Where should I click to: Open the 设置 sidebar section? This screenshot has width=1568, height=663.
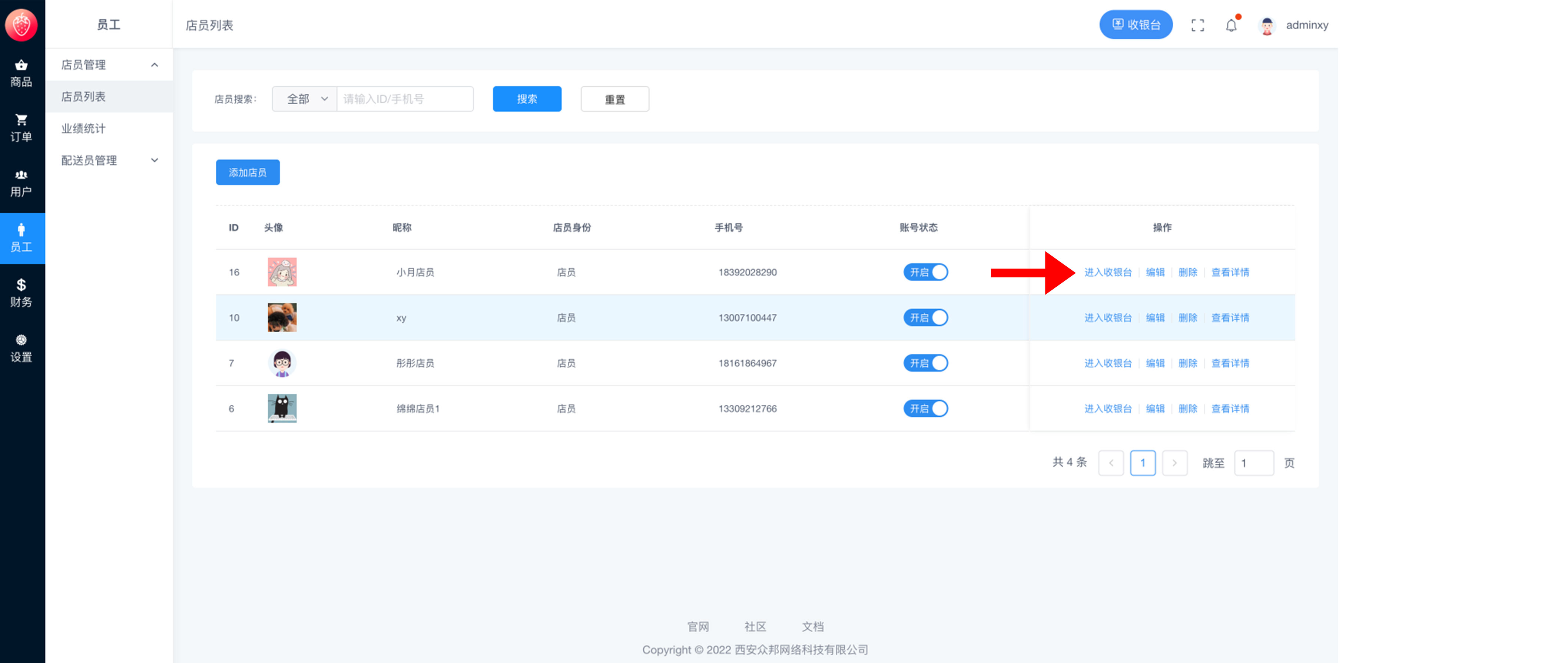point(21,348)
